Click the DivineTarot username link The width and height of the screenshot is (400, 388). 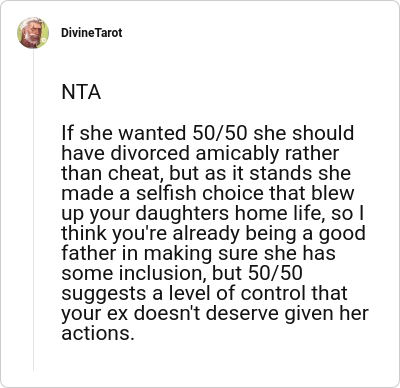[92, 33]
